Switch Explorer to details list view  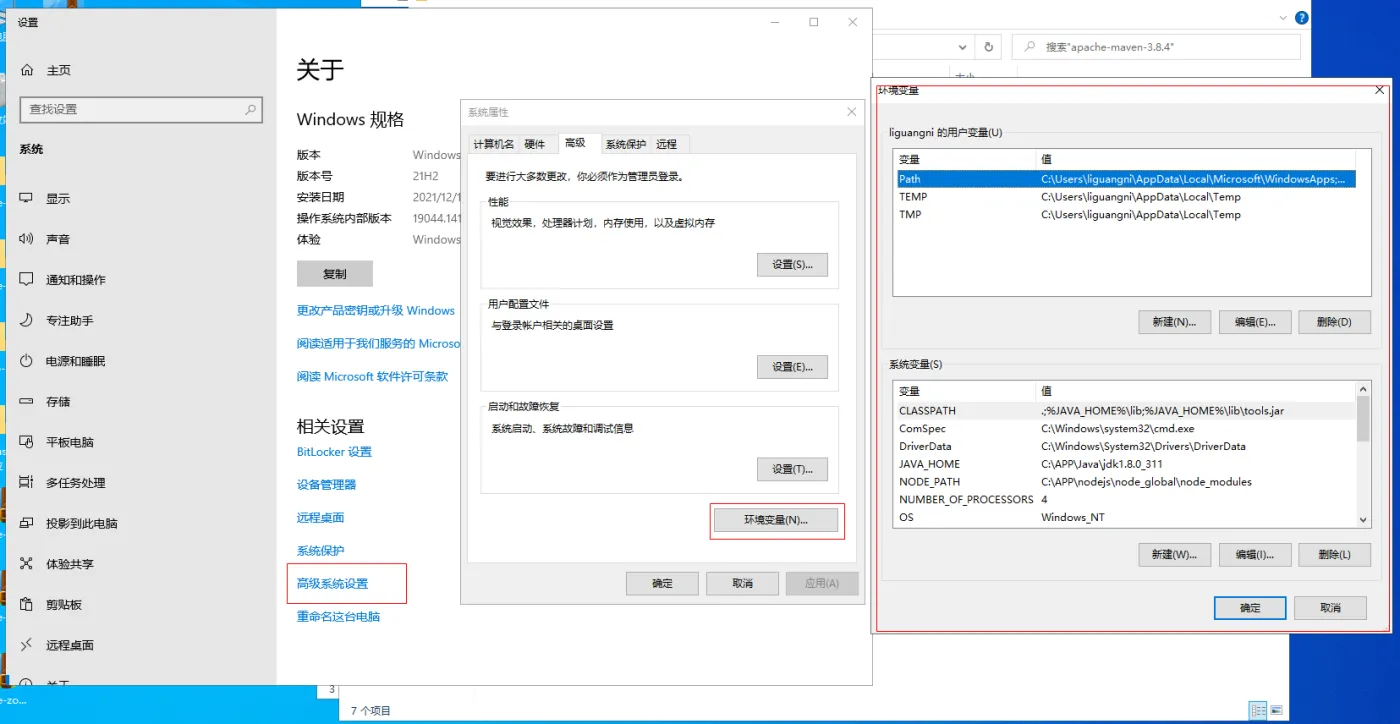click(x=1258, y=711)
